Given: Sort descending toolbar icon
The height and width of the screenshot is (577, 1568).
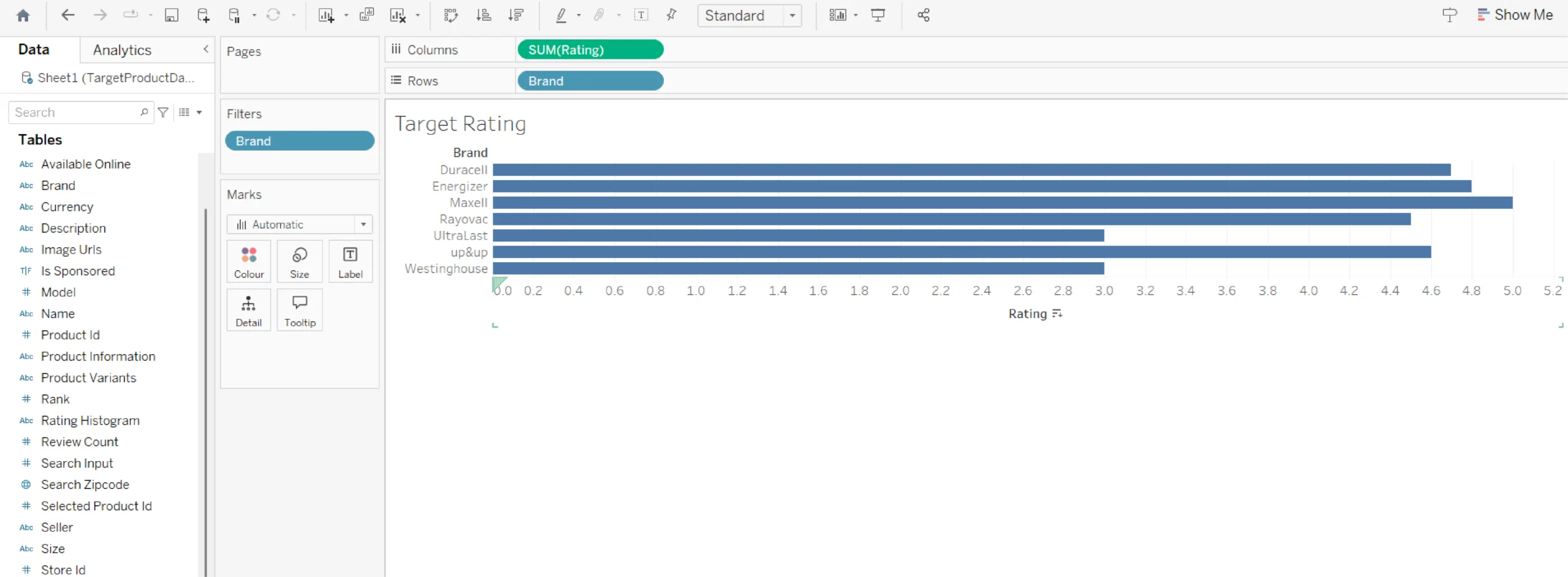Looking at the screenshot, I should pos(516,15).
